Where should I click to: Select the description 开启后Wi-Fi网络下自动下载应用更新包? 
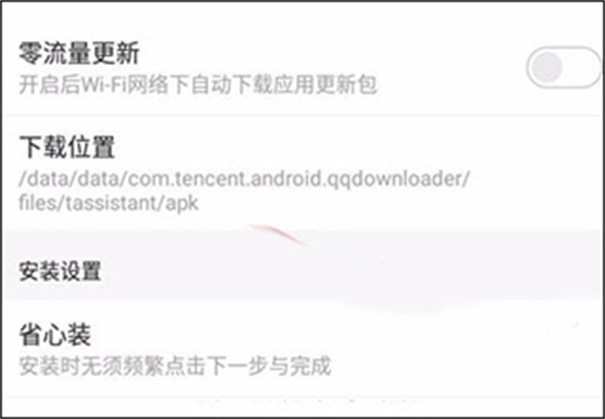198,84
